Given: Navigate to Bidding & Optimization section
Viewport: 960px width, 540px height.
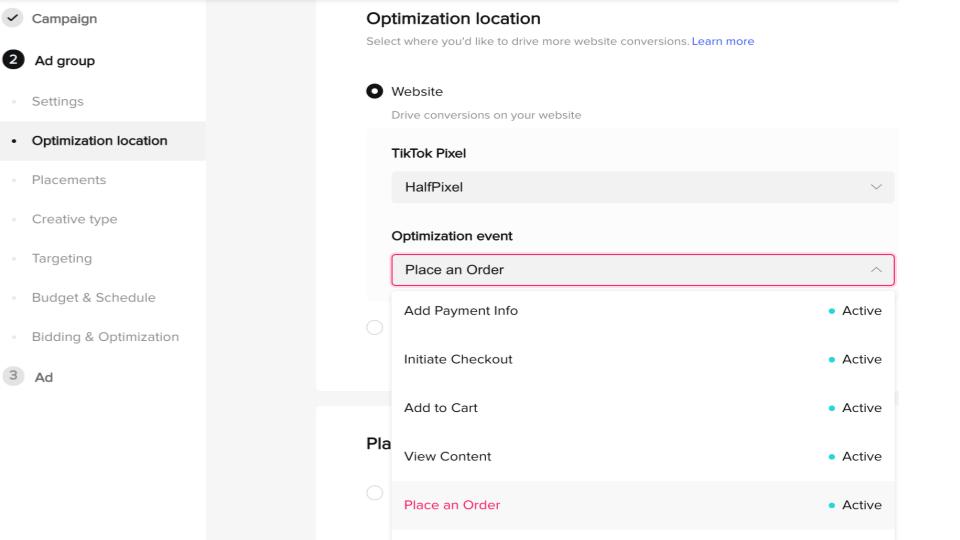Looking at the screenshot, I should point(105,337).
